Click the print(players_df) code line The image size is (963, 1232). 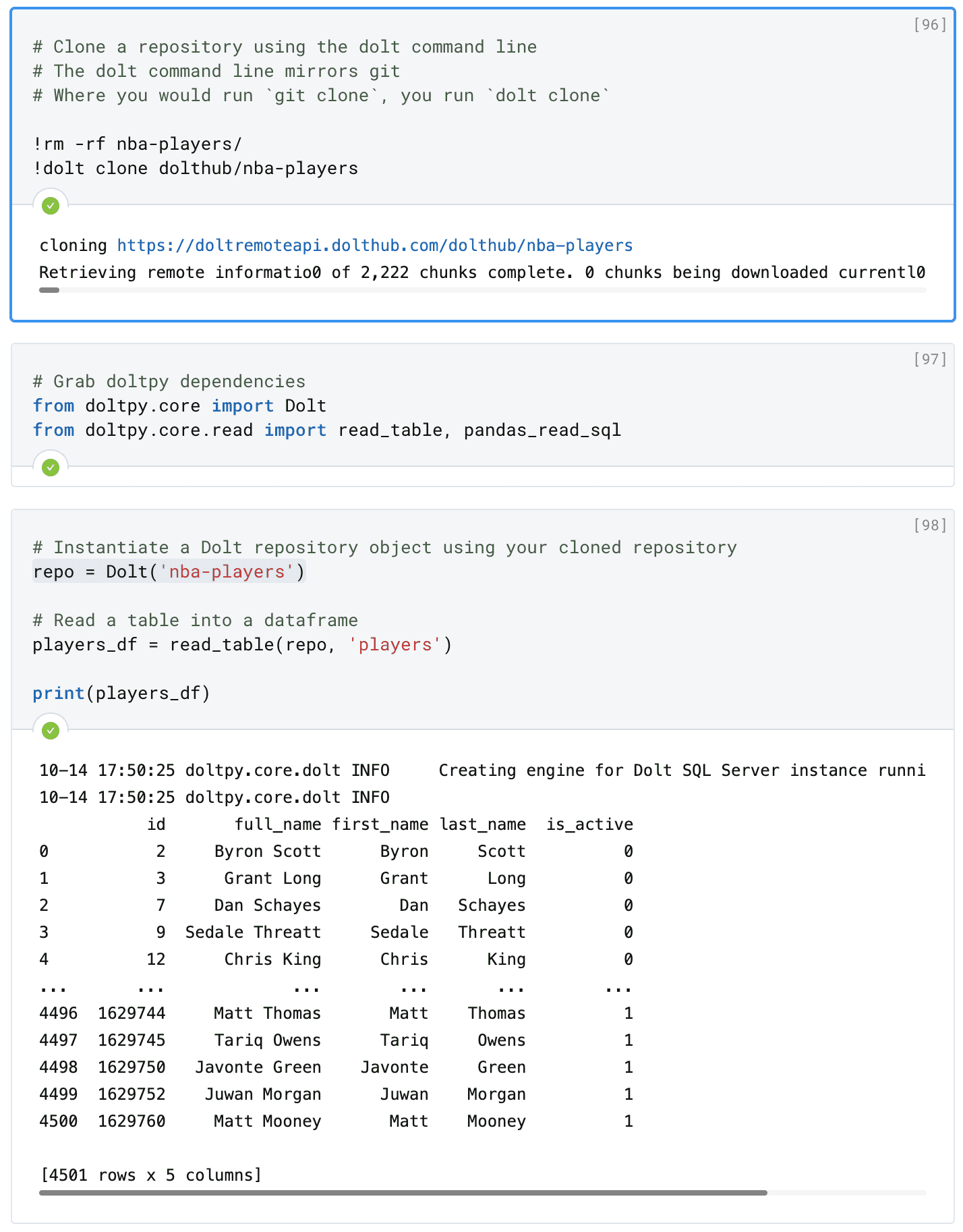[121, 694]
